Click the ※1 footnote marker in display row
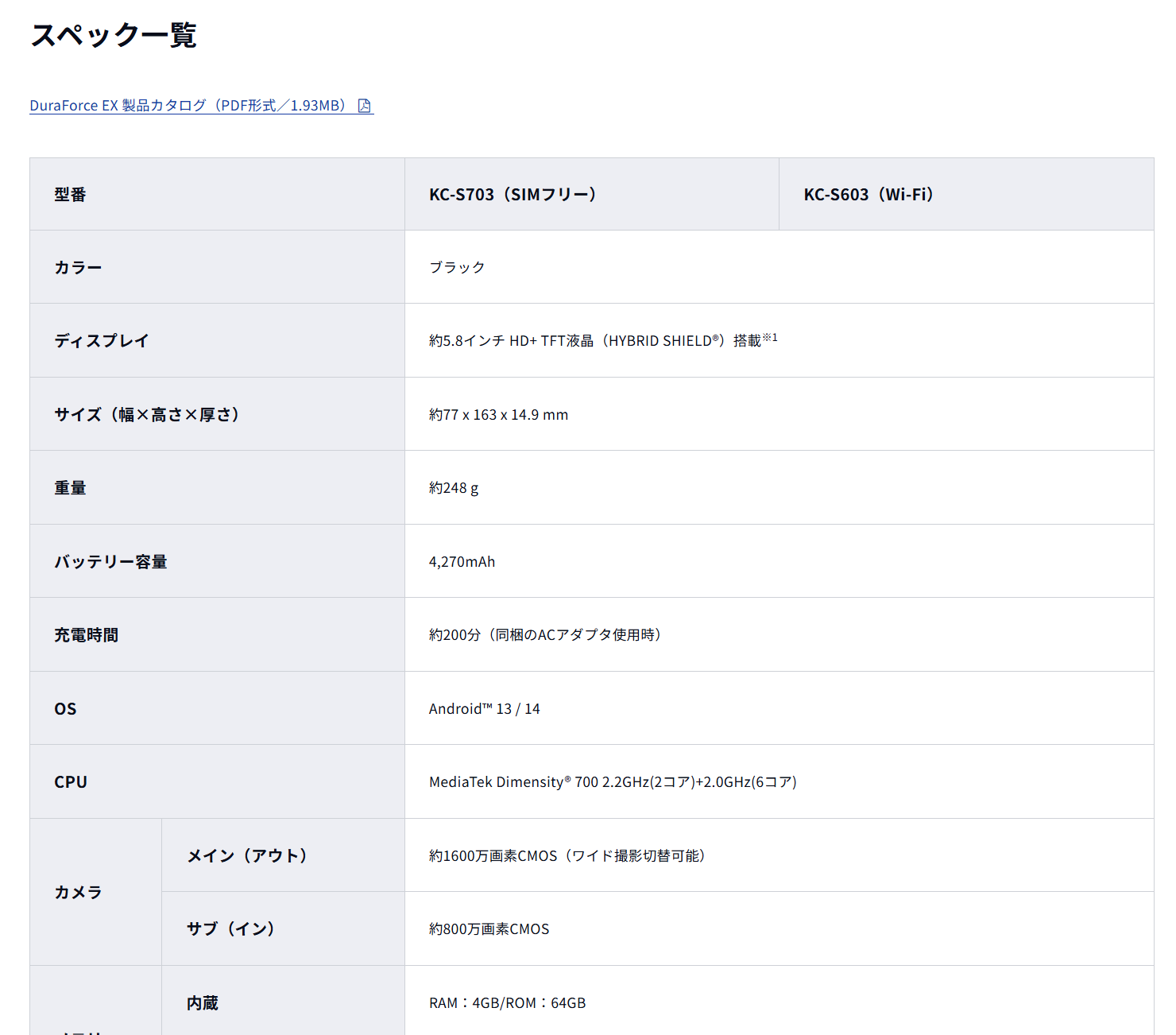The height and width of the screenshot is (1035, 1176). click(x=770, y=338)
